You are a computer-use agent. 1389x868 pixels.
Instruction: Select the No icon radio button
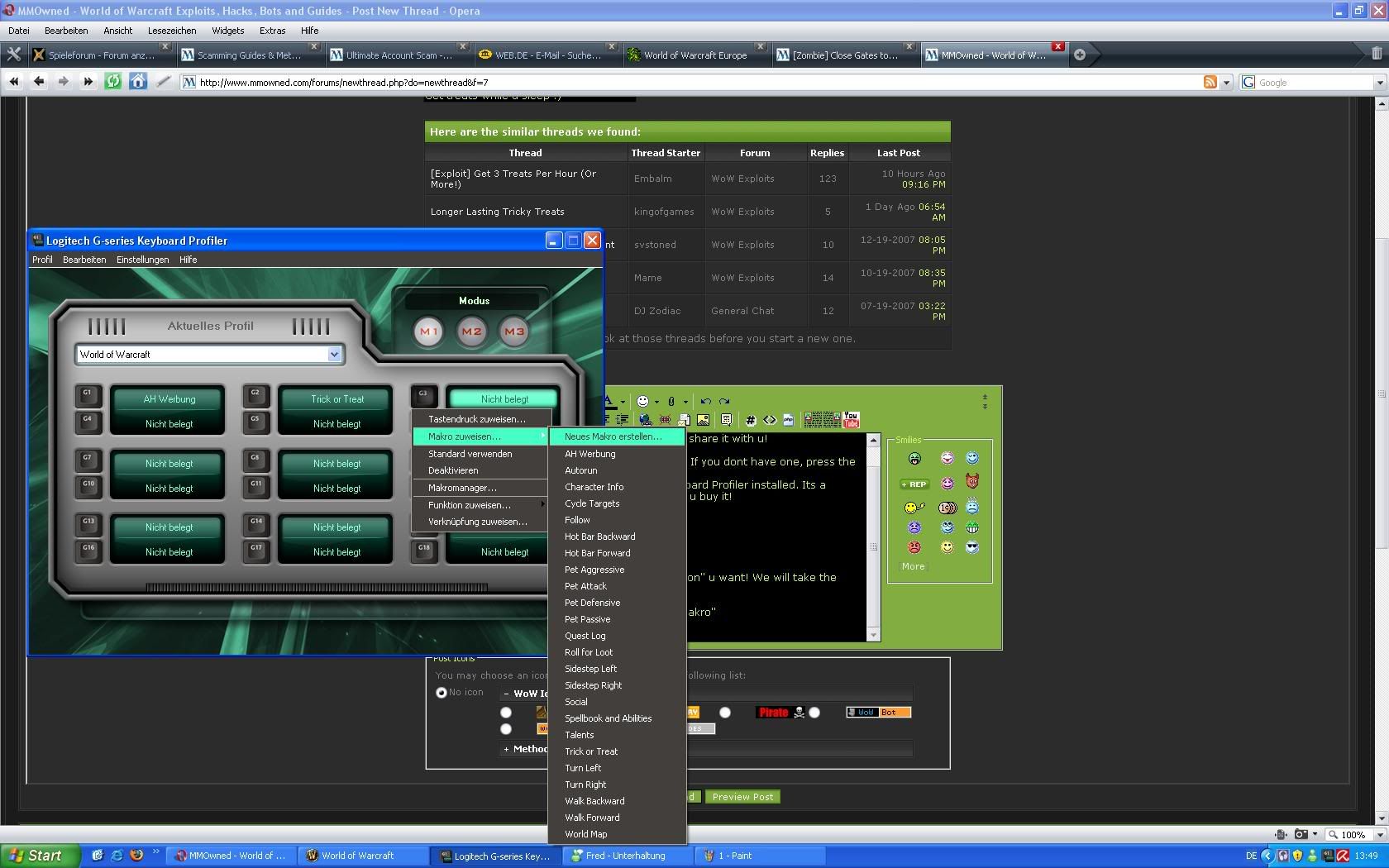pyautogui.click(x=442, y=693)
